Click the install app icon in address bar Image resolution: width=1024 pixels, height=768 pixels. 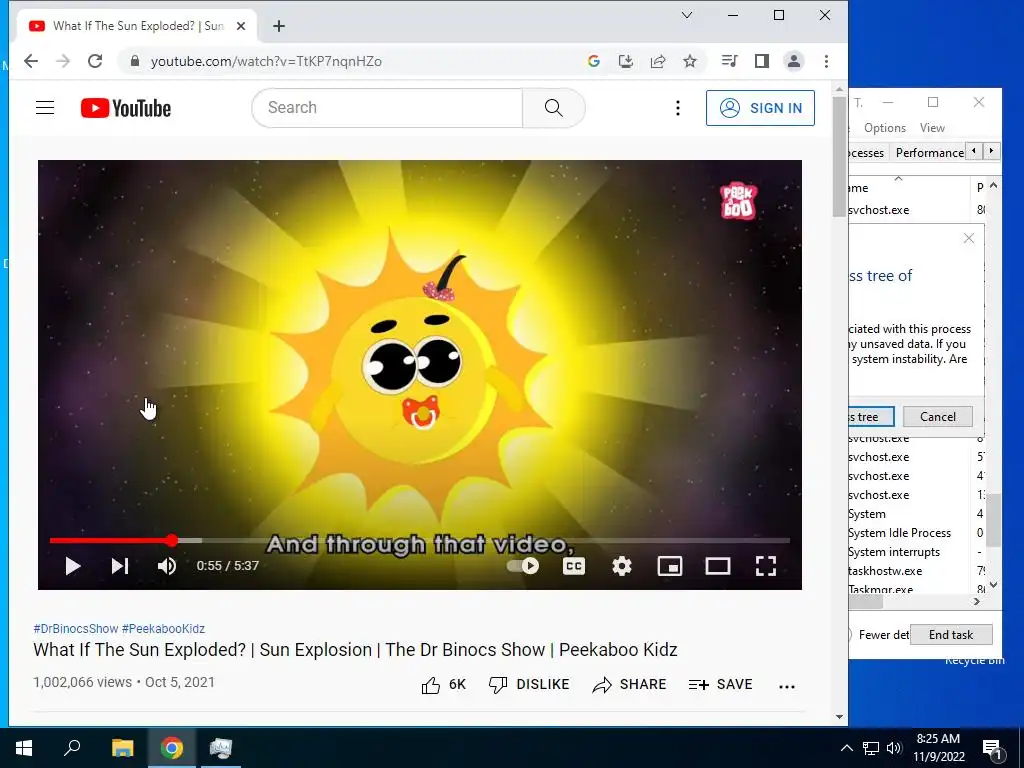pos(626,61)
